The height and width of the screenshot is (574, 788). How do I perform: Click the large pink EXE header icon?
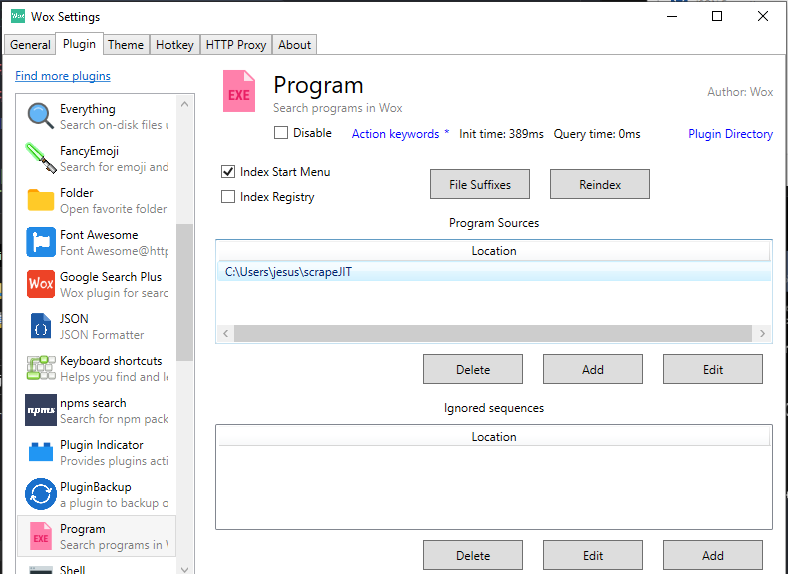[239, 91]
